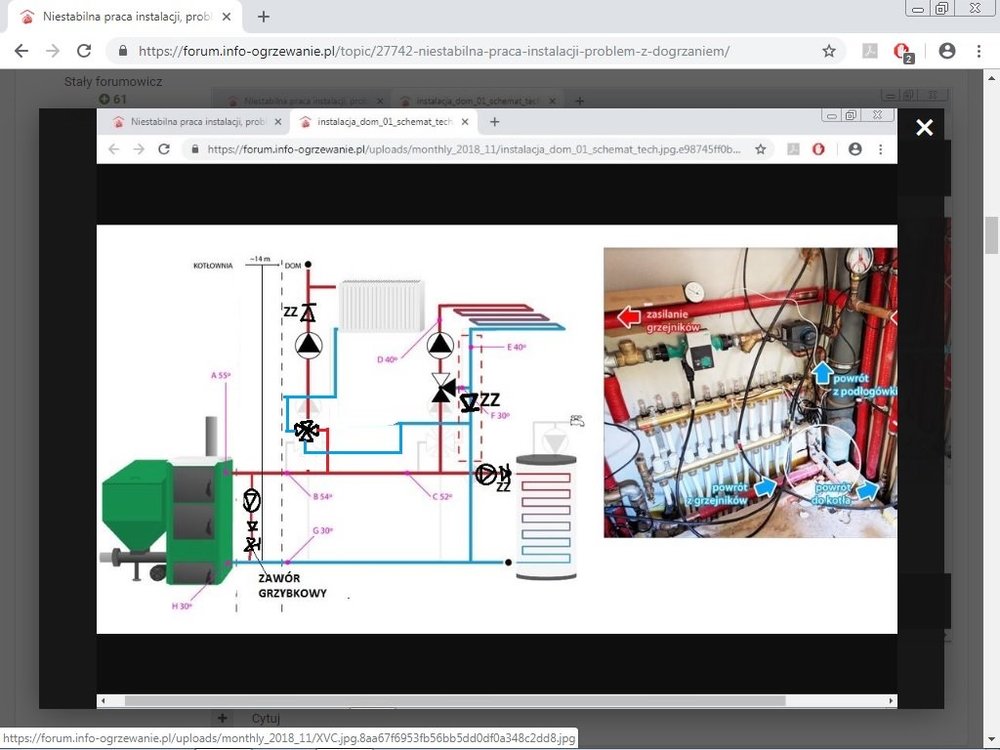Click the scroll-up arrow of page scrollbar
Viewport: 1000px width, 750px height.
991,79
